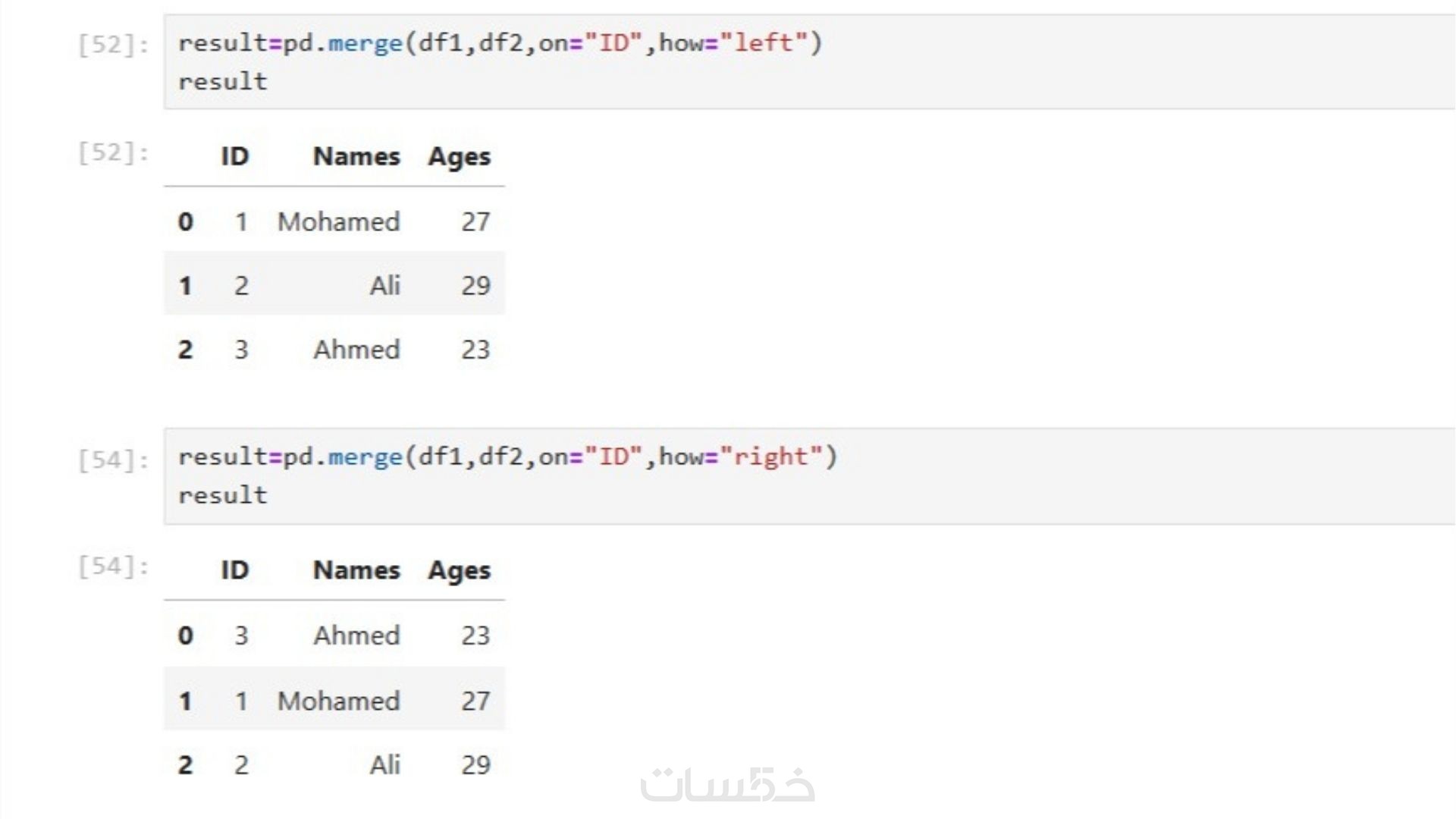Image resolution: width=1456 pixels, height=819 pixels.
Task: Click the Ages header in the left-merge table
Action: pyautogui.click(x=459, y=156)
